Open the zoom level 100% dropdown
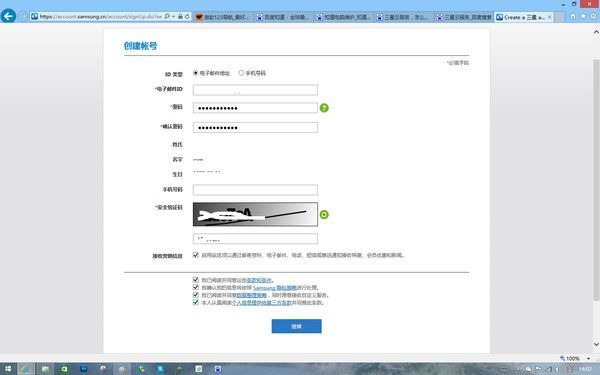This screenshot has height=375, width=600. tap(575, 359)
